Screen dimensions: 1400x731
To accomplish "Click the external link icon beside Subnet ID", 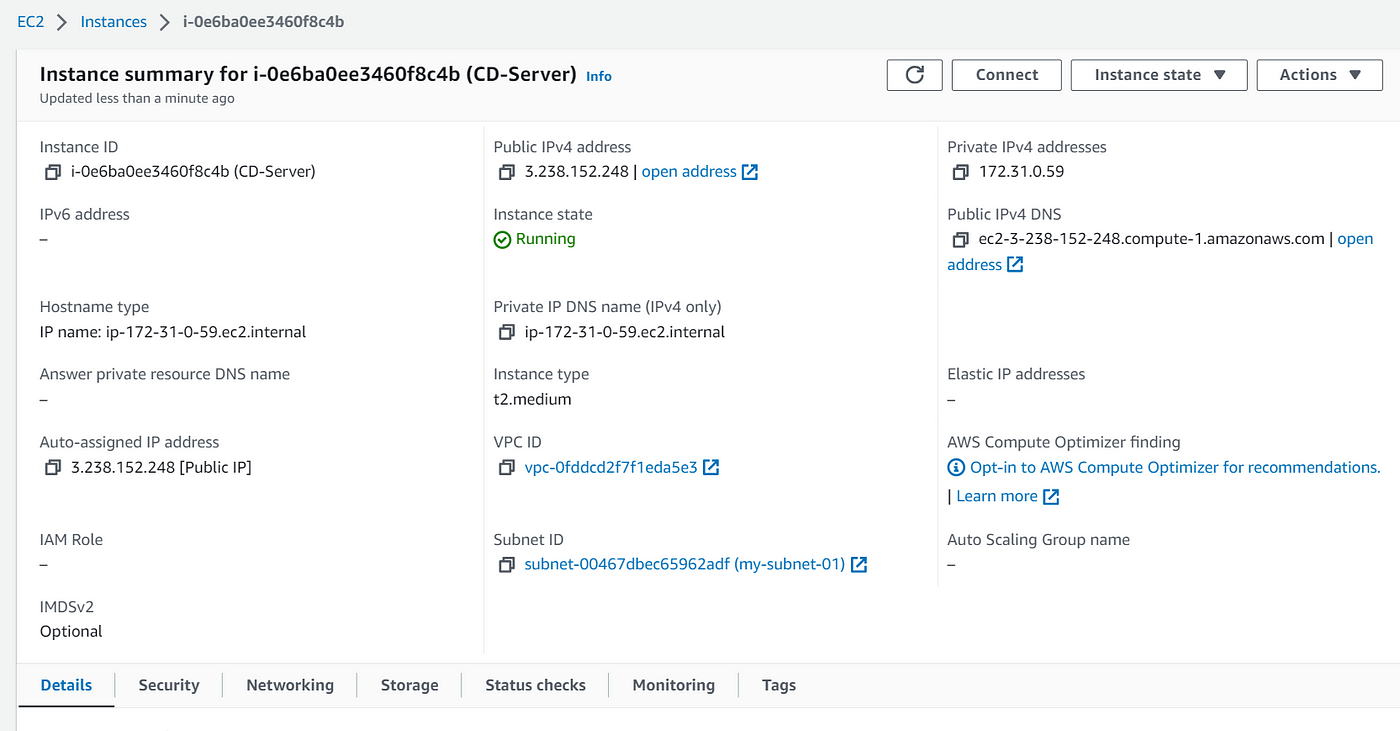I will (858, 564).
